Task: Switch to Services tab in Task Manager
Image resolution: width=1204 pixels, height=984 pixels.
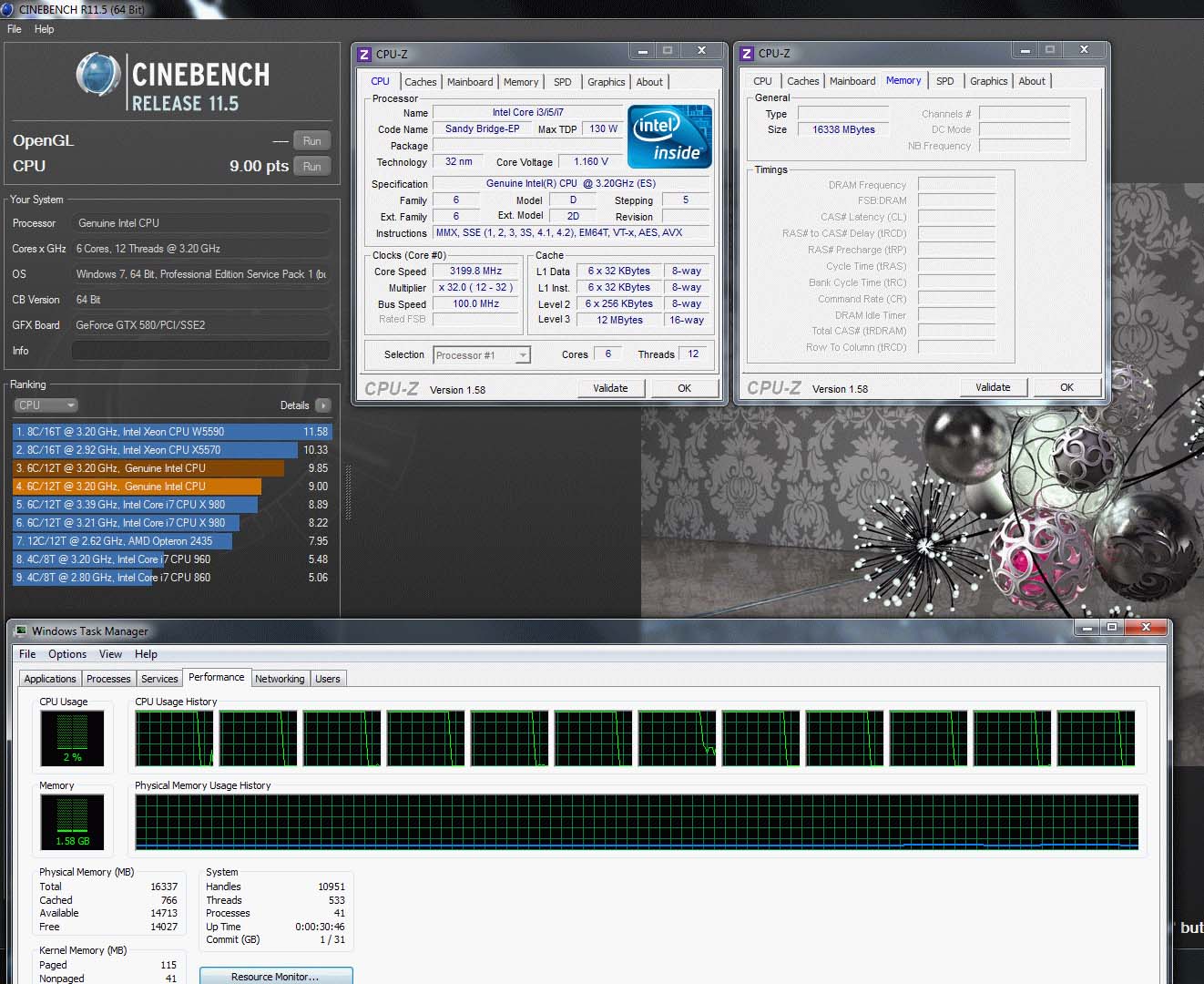Action: pos(159,679)
